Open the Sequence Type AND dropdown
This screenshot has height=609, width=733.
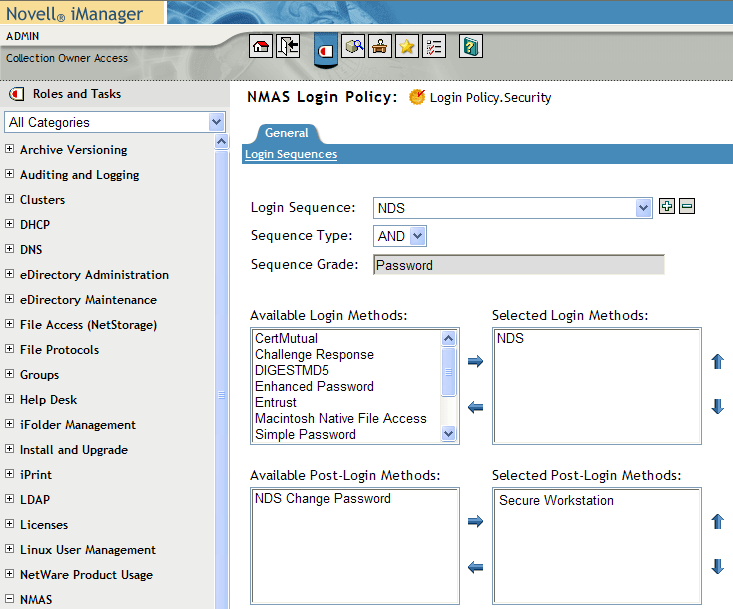point(400,236)
